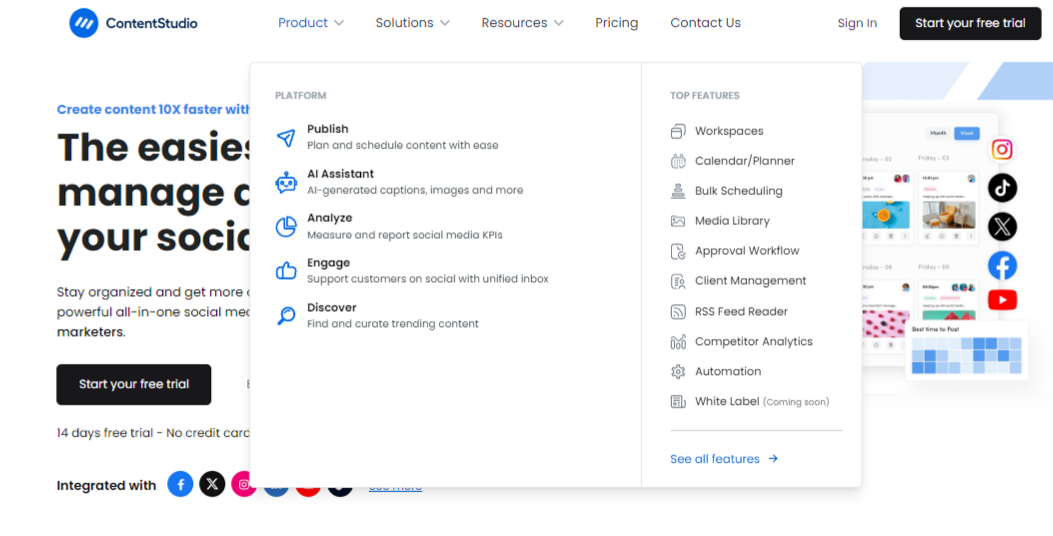
Task: Click the Client Management icon
Action: pyautogui.click(x=678, y=281)
